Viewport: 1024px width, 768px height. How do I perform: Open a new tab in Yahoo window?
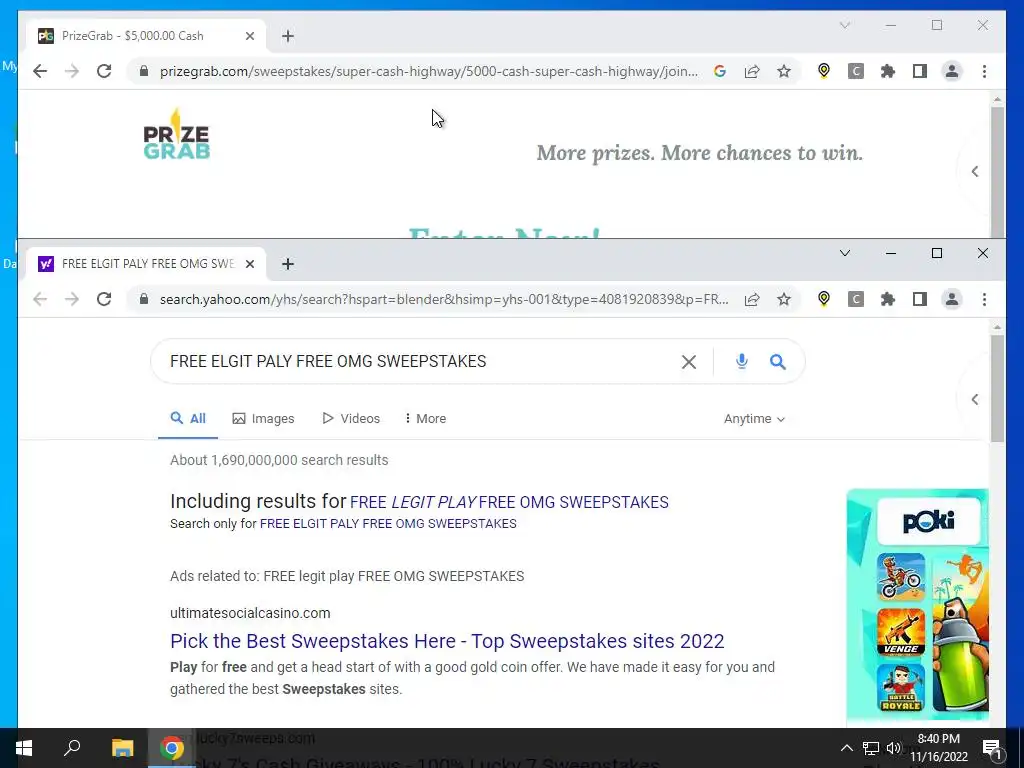tap(287, 264)
